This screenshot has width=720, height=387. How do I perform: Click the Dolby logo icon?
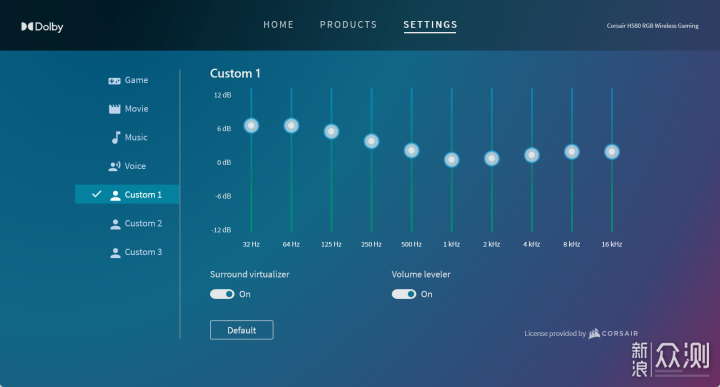point(27,27)
